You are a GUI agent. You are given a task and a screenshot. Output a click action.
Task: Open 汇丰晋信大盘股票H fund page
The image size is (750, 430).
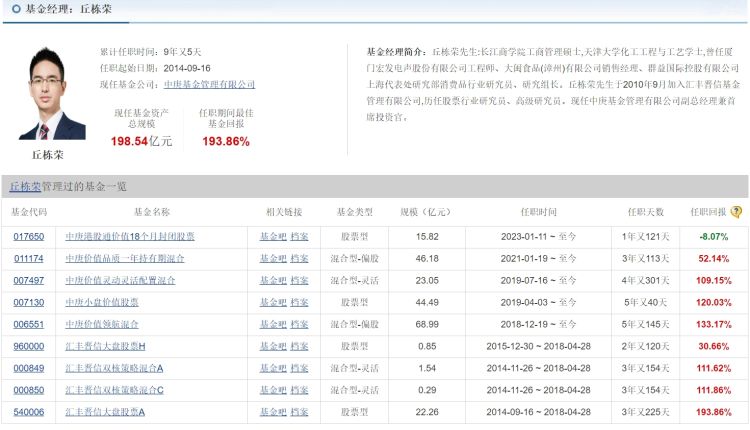click(105, 346)
